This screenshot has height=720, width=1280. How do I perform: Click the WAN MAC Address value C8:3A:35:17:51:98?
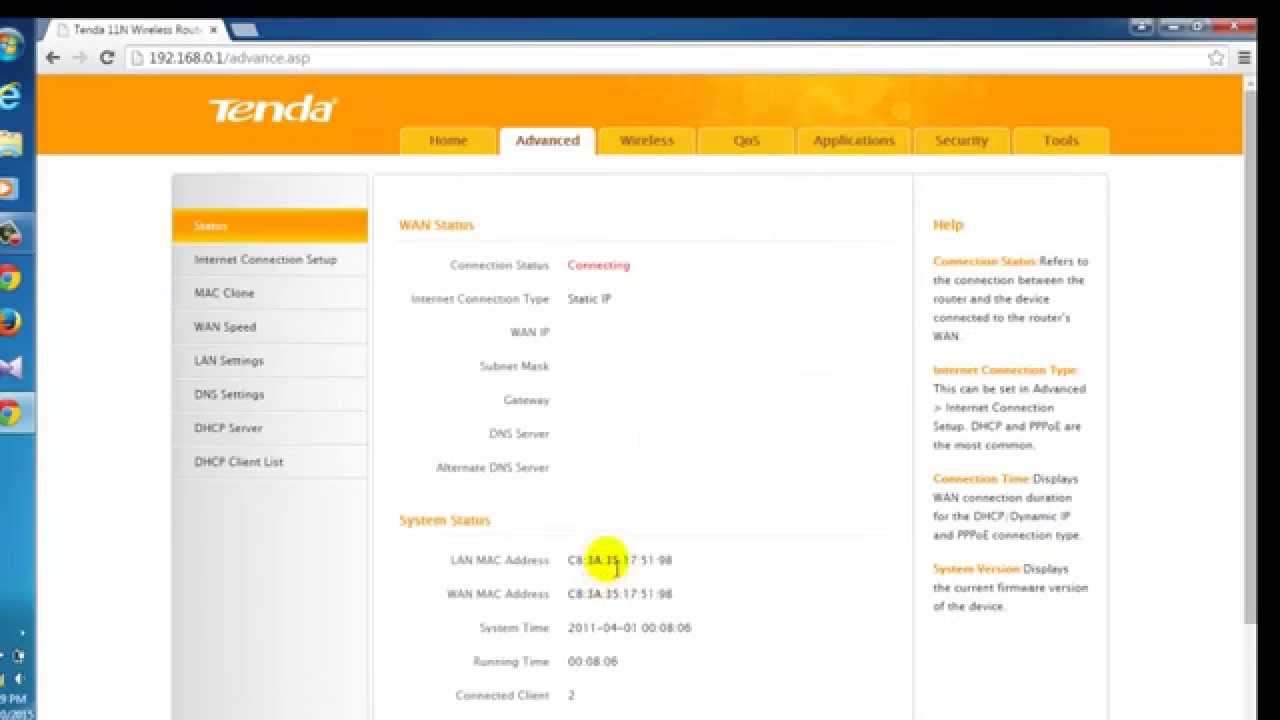point(620,594)
